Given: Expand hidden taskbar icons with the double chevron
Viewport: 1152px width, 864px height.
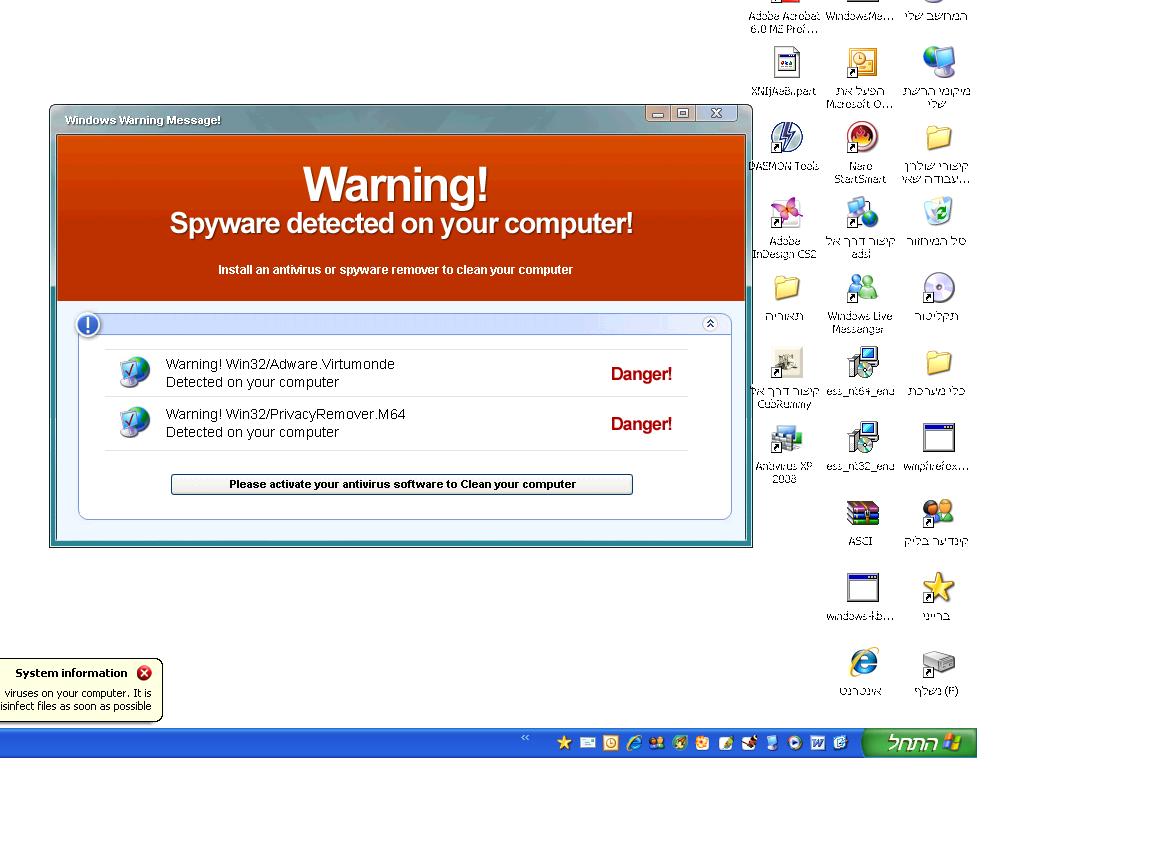Looking at the screenshot, I should (x=525, y=738).
